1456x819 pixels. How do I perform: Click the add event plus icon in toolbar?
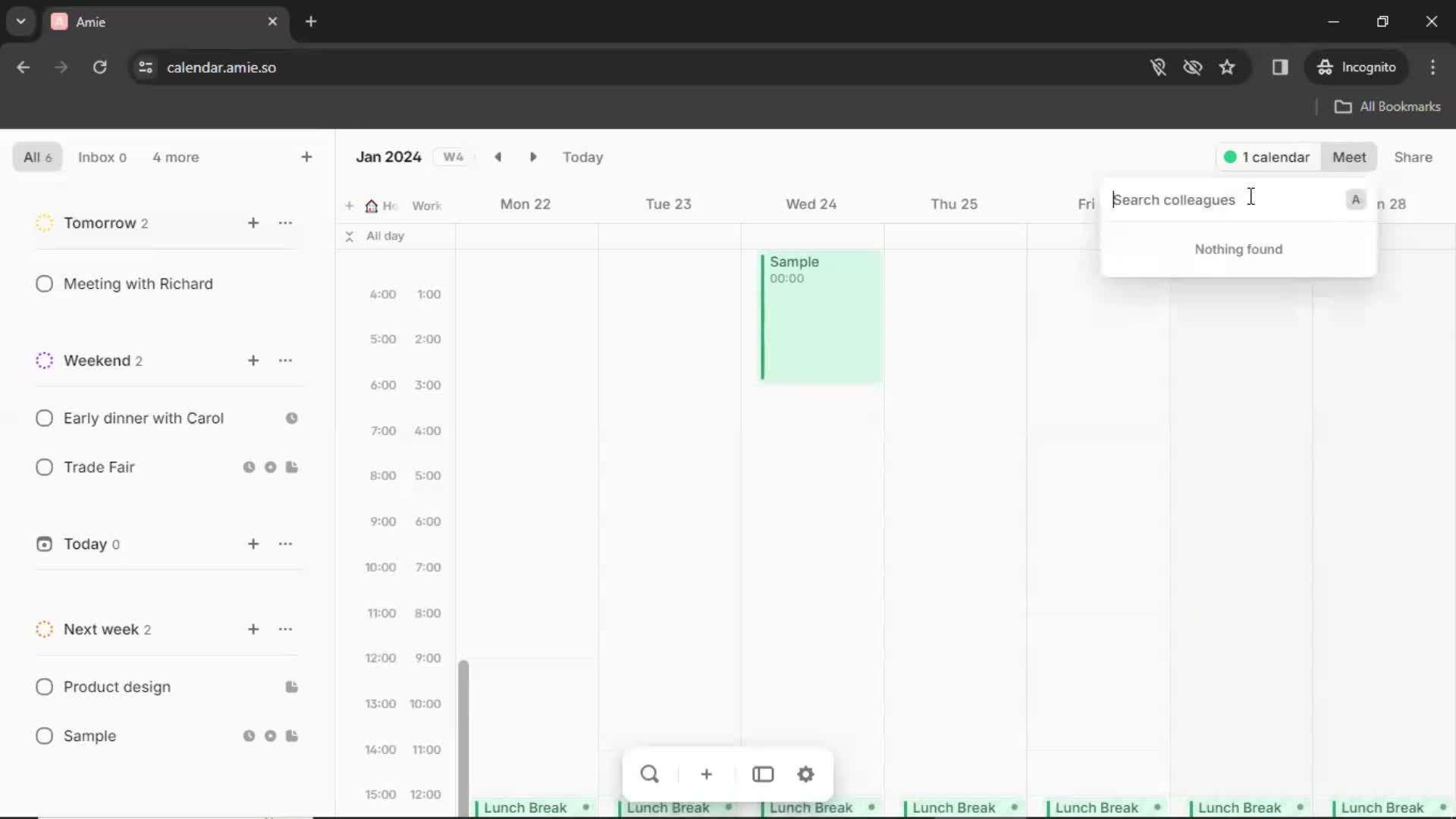pyautogui.click(x=706, y=774)
